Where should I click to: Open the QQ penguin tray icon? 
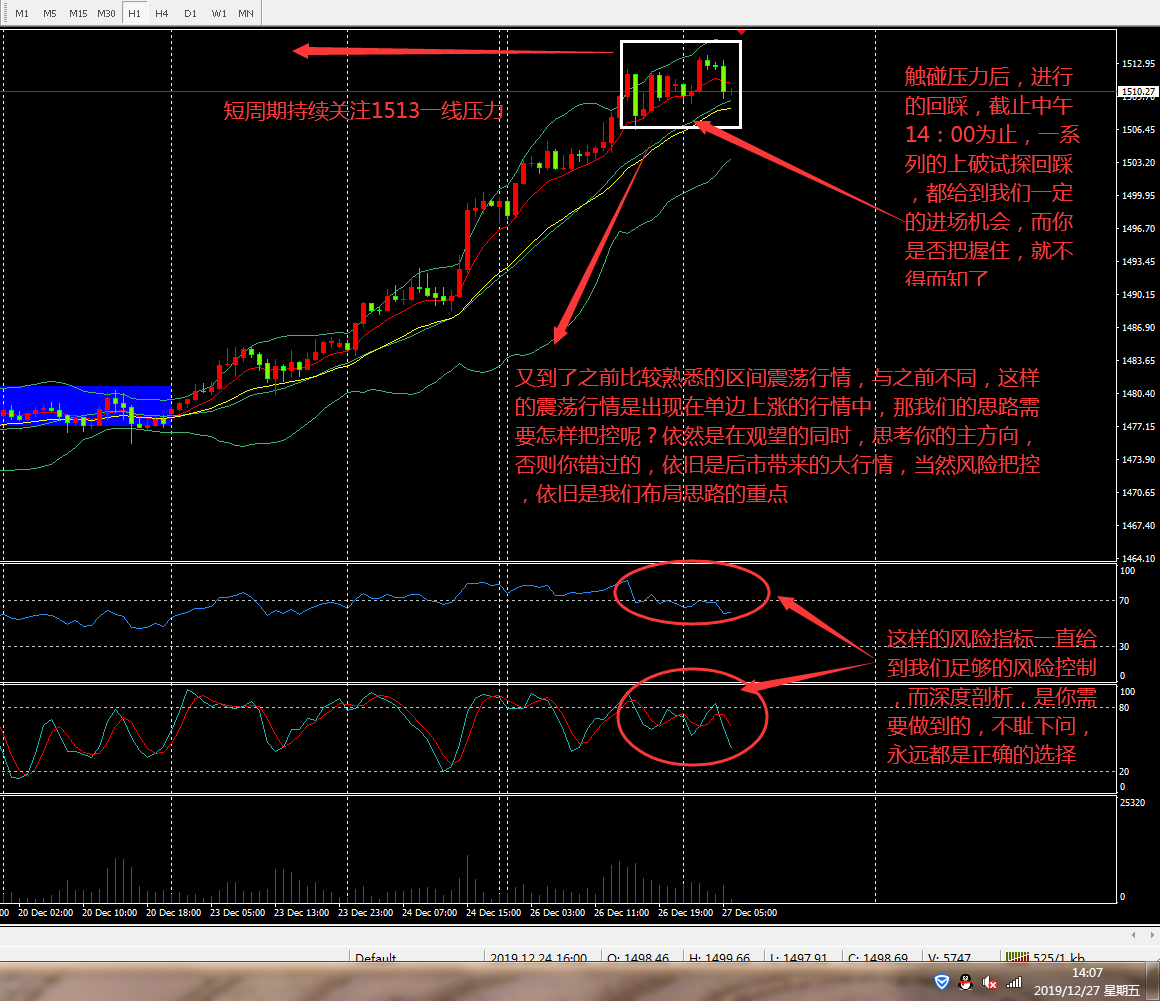tap(965, 982)
